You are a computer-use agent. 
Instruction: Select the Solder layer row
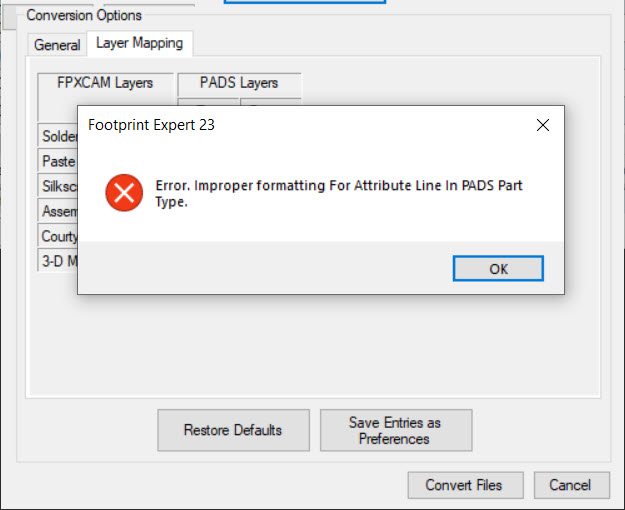[58, 136]
